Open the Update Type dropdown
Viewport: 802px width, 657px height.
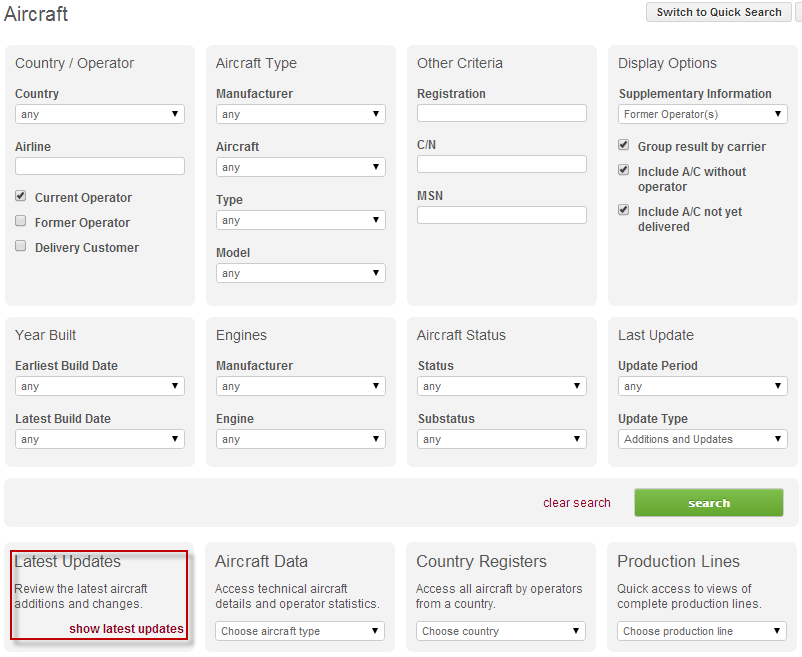703,439
